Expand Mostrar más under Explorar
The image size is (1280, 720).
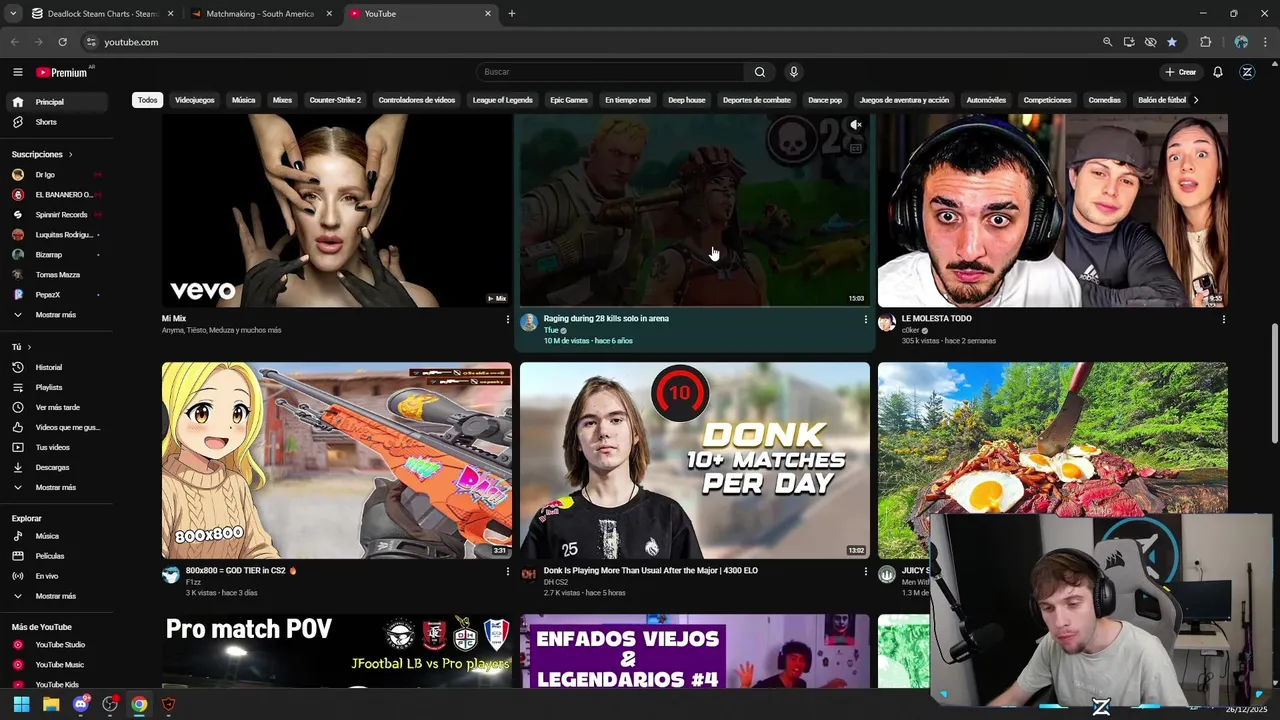[x=55, y=596]
